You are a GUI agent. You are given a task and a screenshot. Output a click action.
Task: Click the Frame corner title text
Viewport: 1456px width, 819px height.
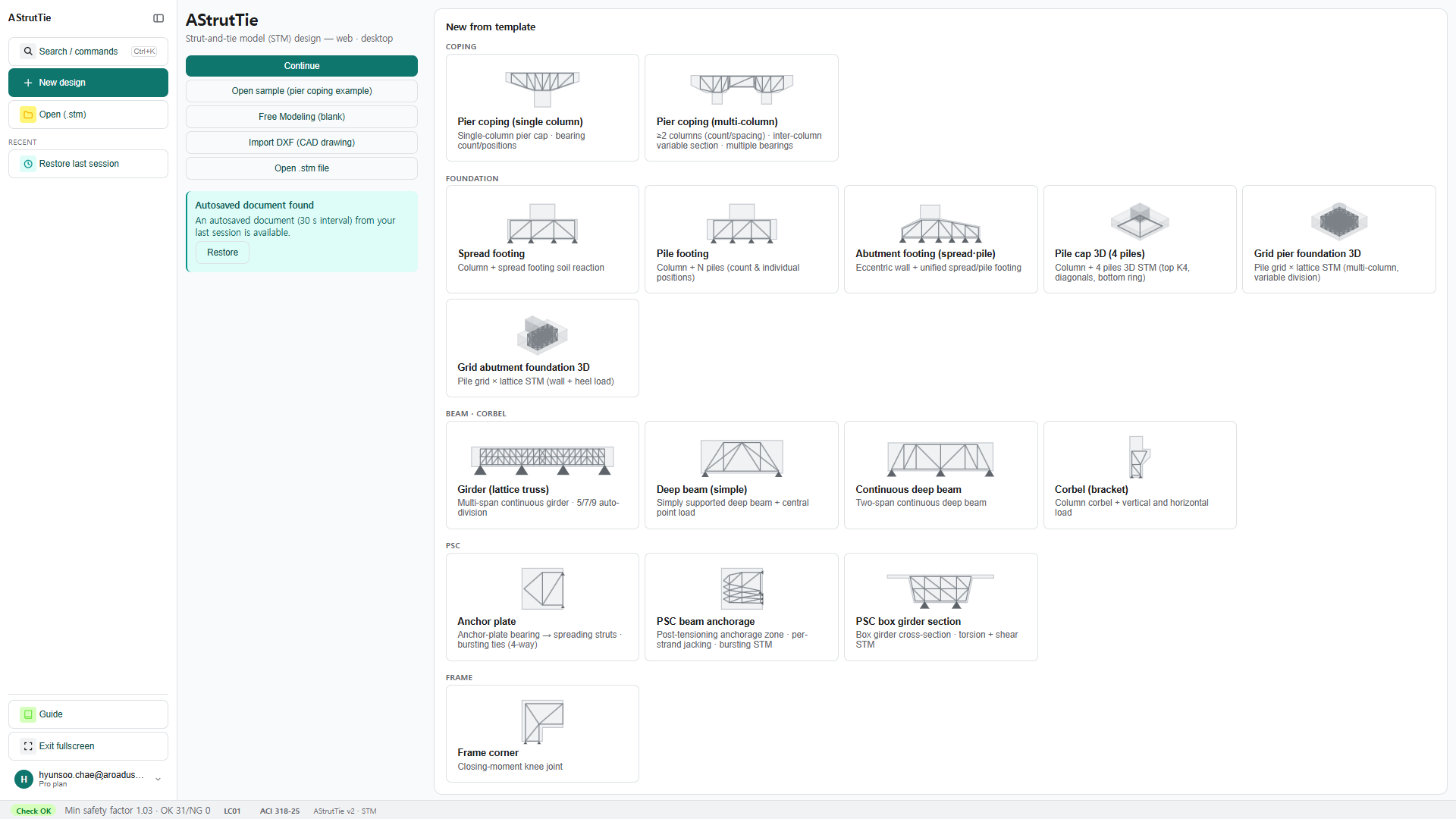[488, 752]
